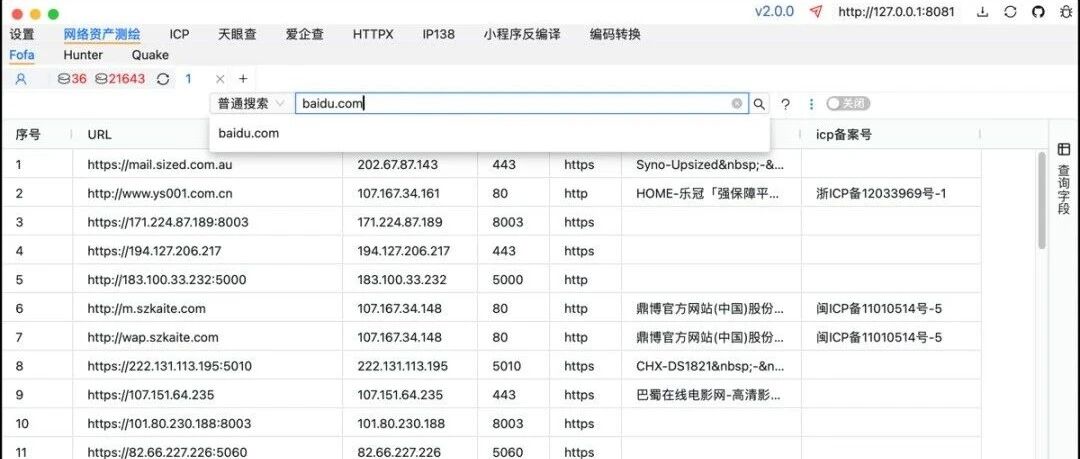The image size is (1080, 459).
Task: Click title cell 巴蜀在线电影网
Action: [709, 395]
